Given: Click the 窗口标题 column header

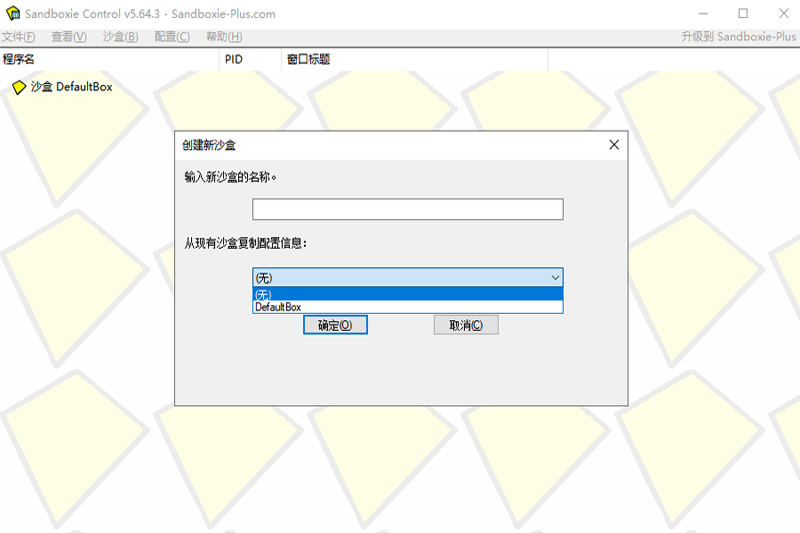Looking at the screenshot, I should point(415,59).
